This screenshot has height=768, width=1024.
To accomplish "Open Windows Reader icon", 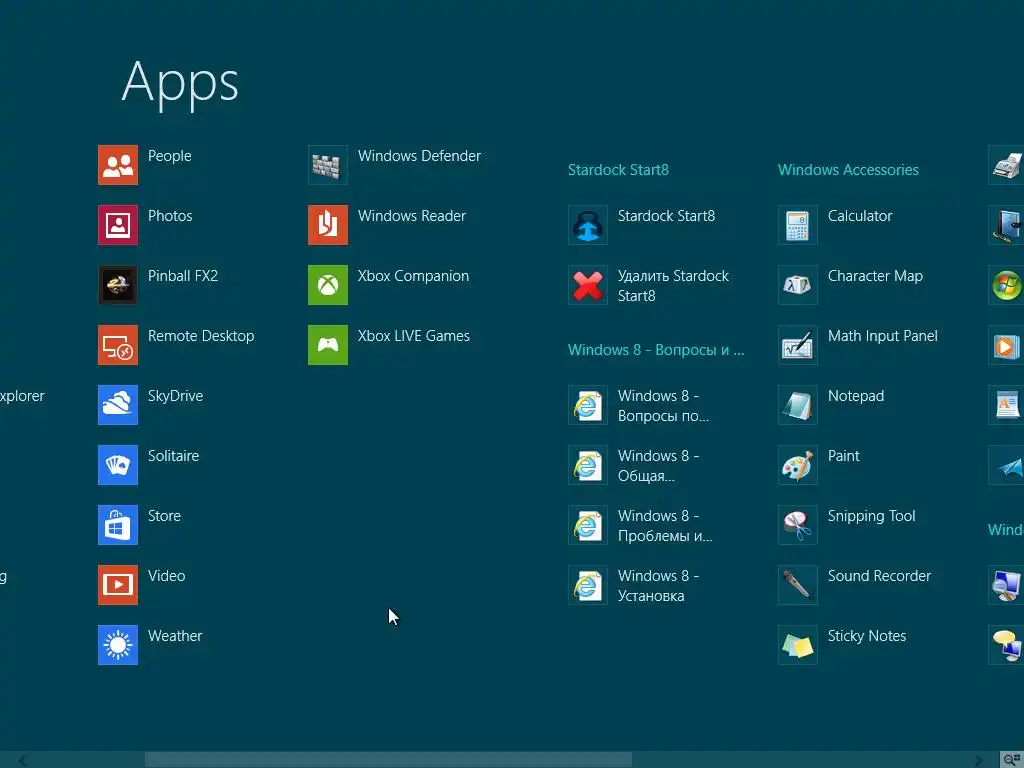I will 328,225.
